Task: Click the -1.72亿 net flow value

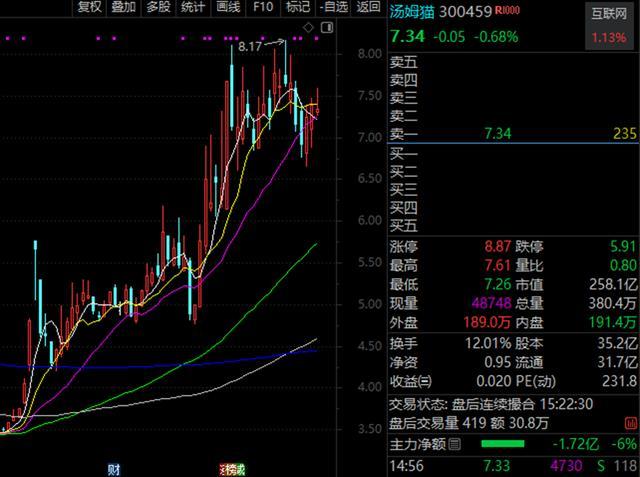Action: 576,444
